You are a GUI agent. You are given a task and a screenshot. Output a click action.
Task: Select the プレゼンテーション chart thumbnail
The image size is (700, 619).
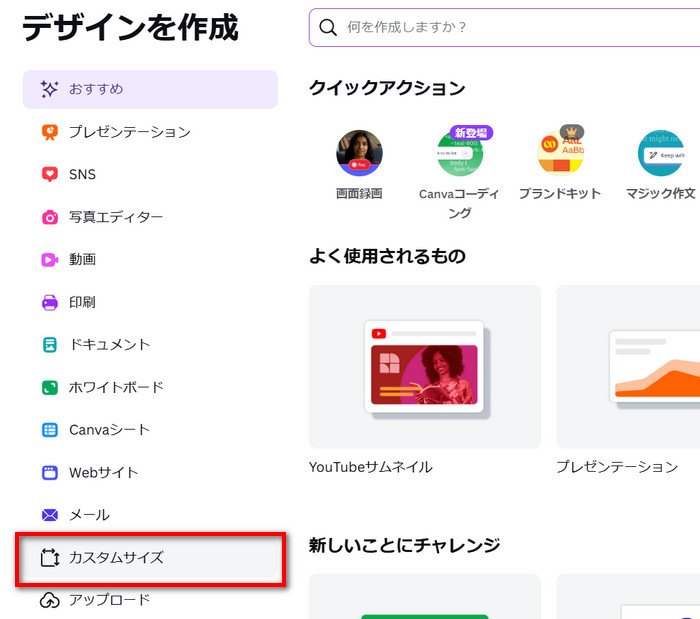coord(628,366)
